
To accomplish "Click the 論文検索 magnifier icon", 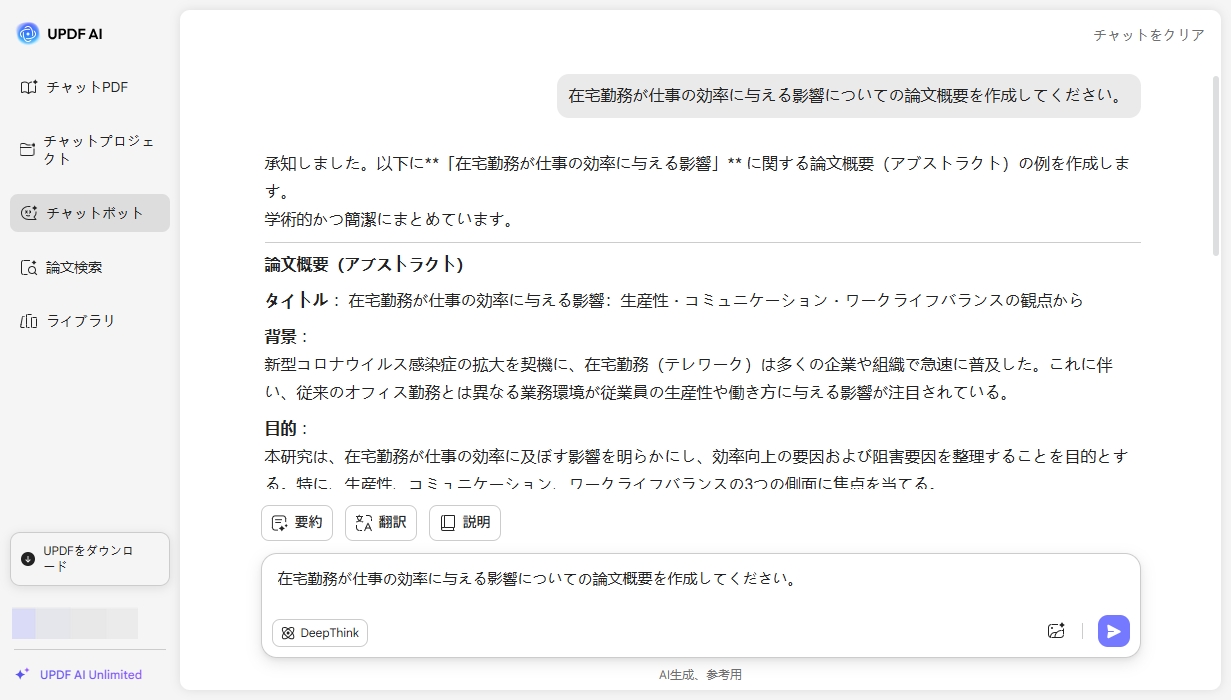I will tap(29, 268).
